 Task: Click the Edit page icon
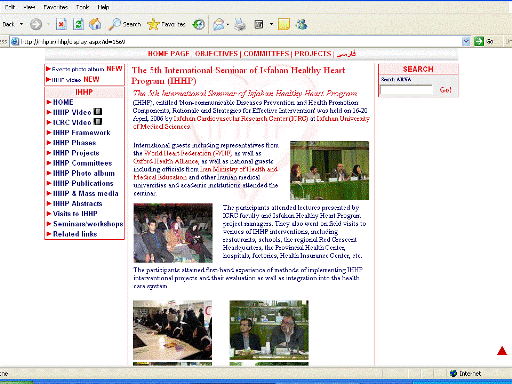point(259,24)
